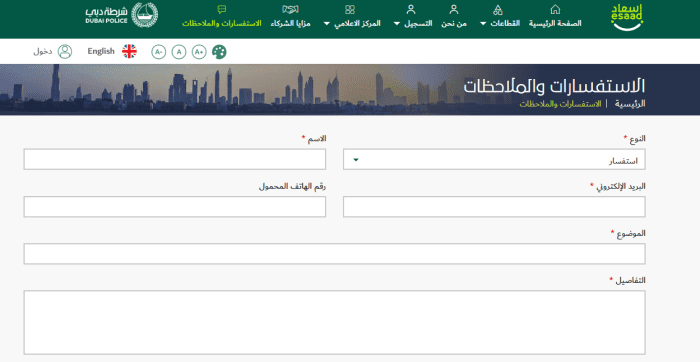700x362 pixels.
Task: Reset font size with A icon
Action: pos(179,52)
